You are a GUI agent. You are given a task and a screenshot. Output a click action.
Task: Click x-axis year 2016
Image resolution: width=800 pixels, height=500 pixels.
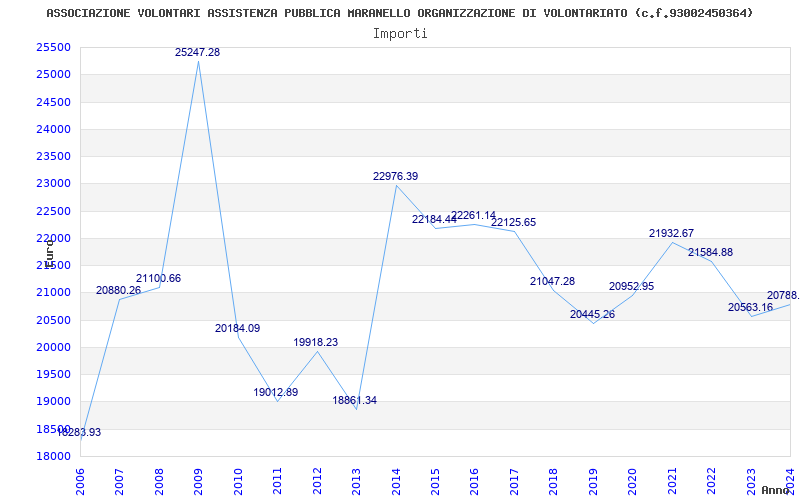pyautogui.click(x=474, y=481)
